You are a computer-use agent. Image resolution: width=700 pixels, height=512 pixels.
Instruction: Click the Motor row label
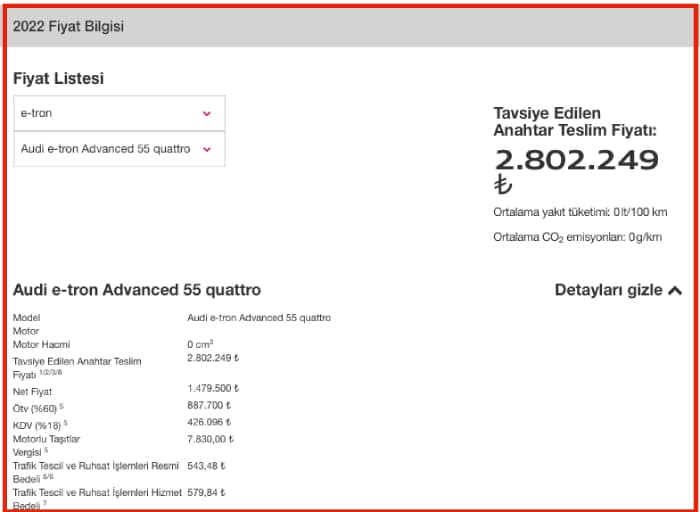pos(26,331)
